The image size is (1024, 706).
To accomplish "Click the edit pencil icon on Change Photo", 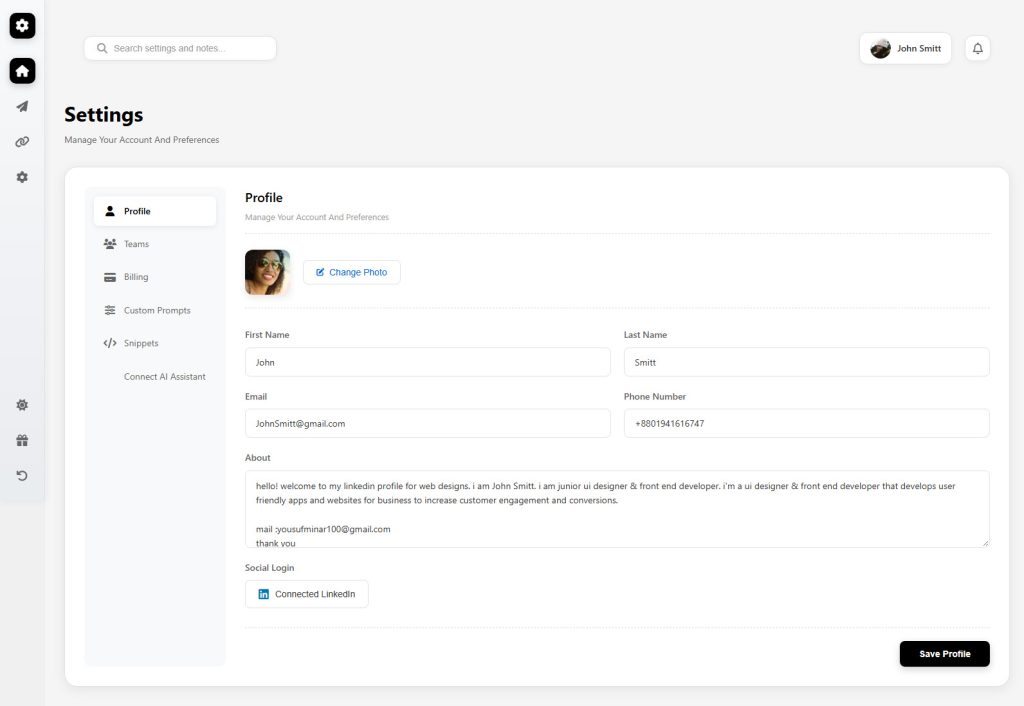I will click(x=320, y=272).
